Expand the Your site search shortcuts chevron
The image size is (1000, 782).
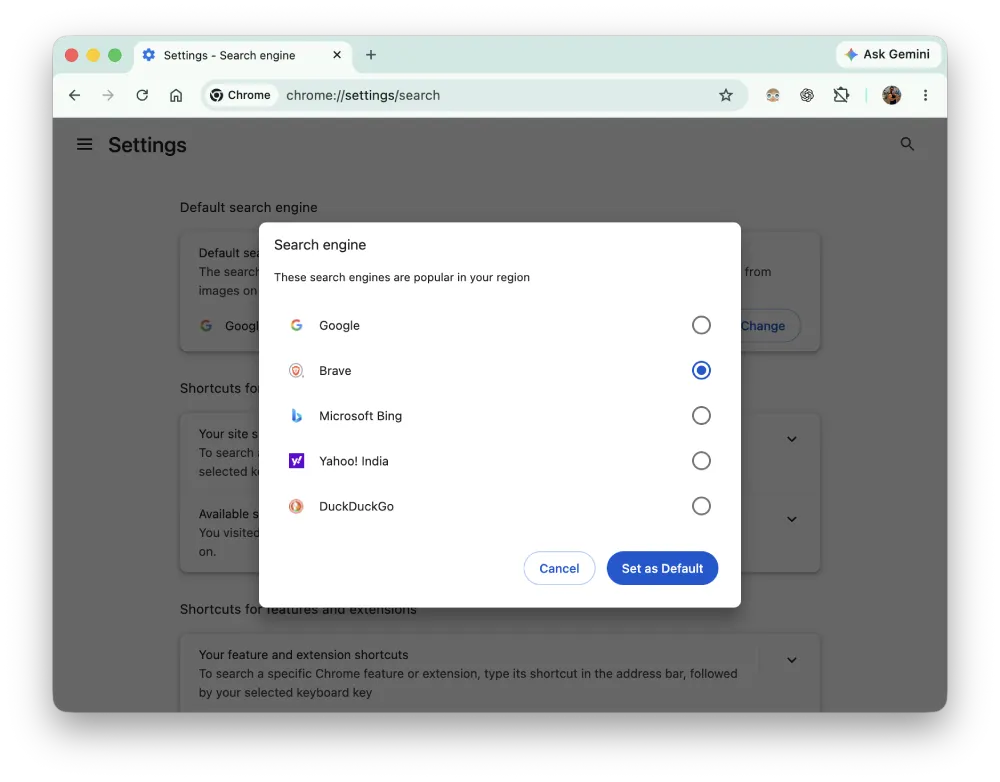point(791,439)
